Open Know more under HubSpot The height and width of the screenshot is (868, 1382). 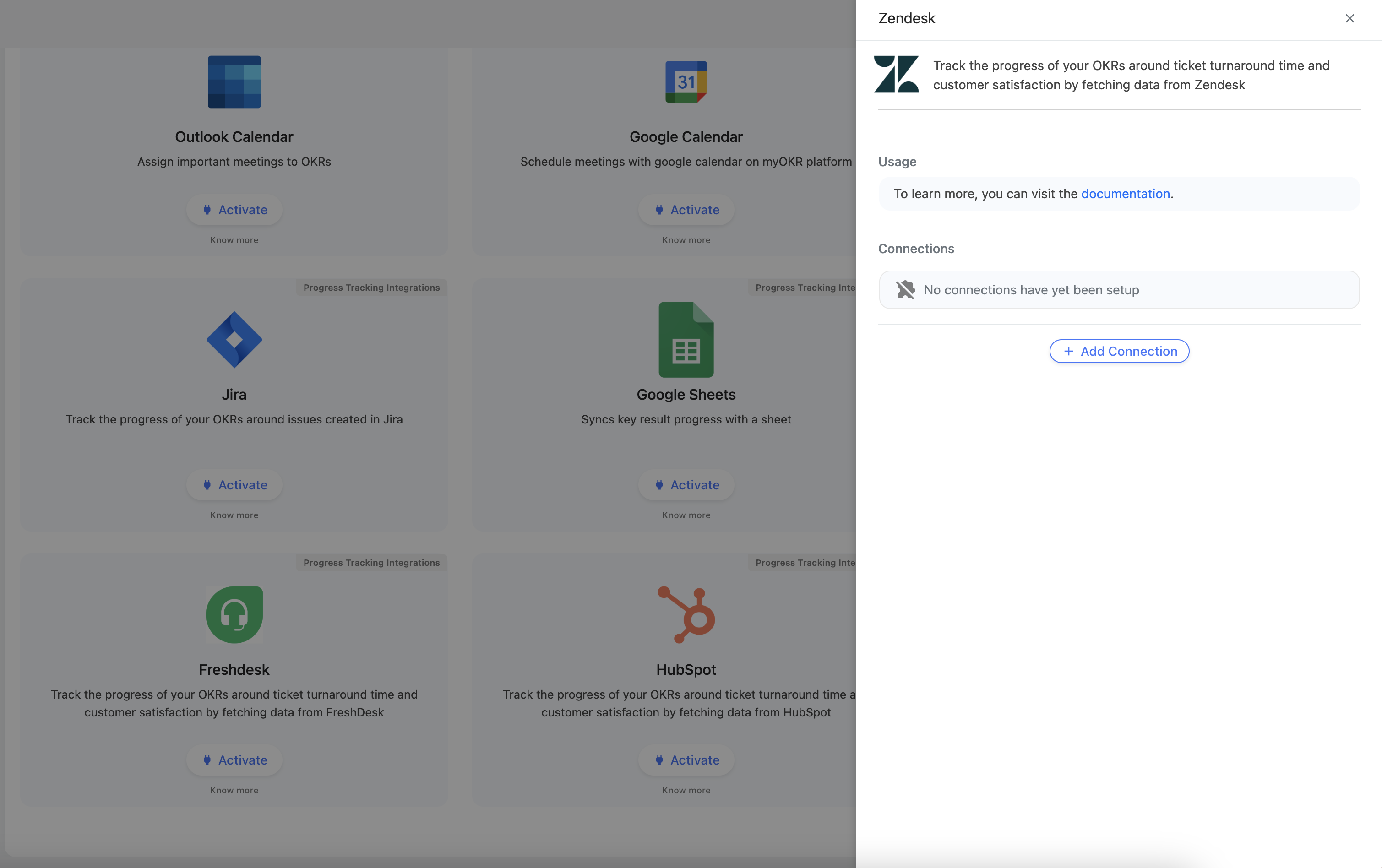click(686, 790)
